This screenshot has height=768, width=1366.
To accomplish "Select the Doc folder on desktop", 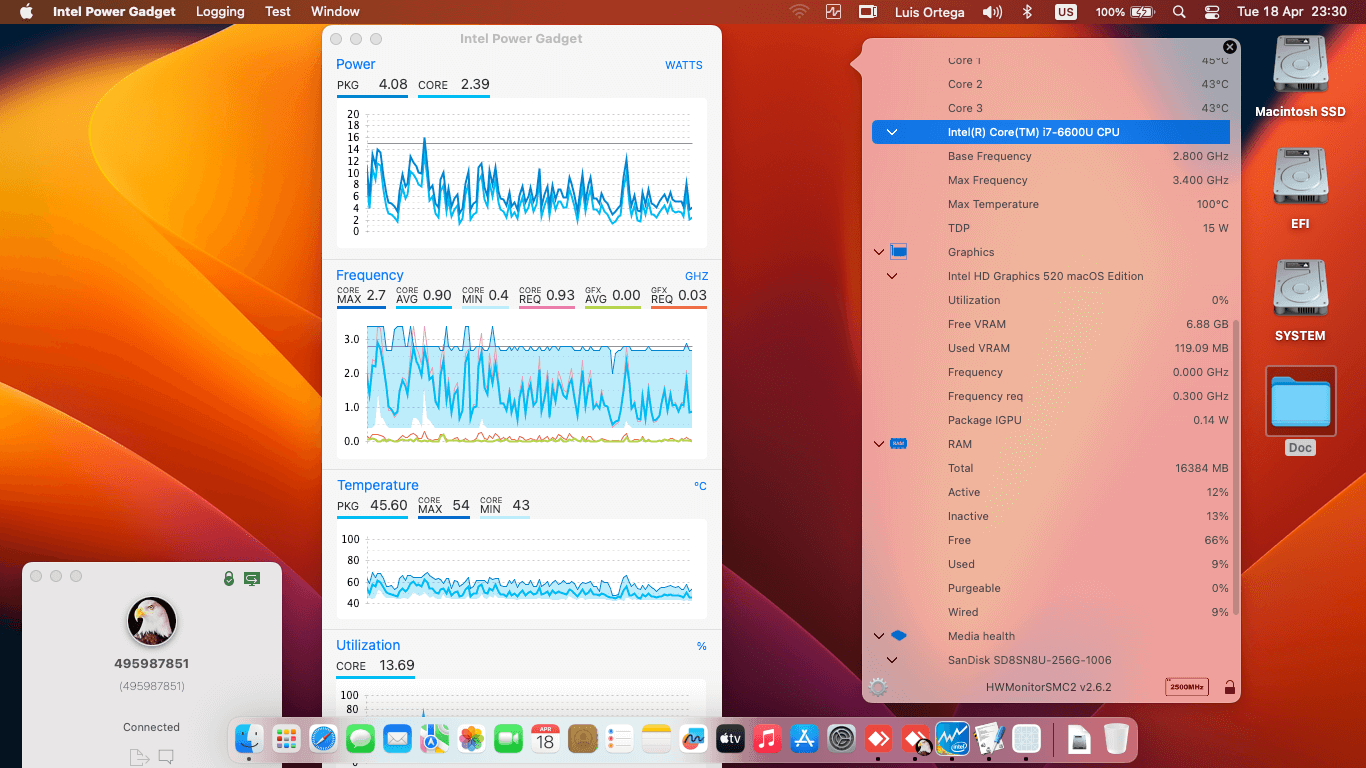I will tap(1300, 401).
